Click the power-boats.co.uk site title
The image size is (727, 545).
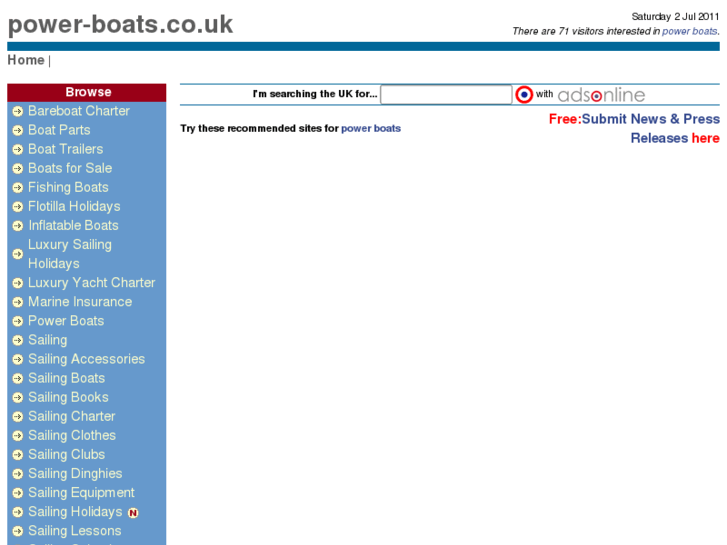pyautogui.click(x=121, y=25)
